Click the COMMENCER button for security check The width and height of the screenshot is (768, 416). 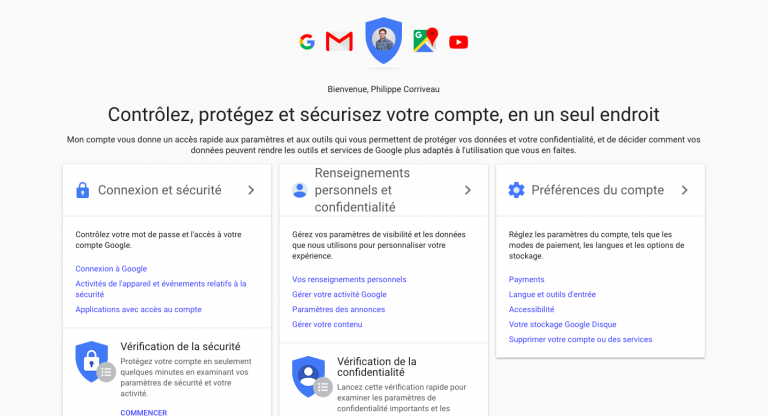[x=144, y=413]
